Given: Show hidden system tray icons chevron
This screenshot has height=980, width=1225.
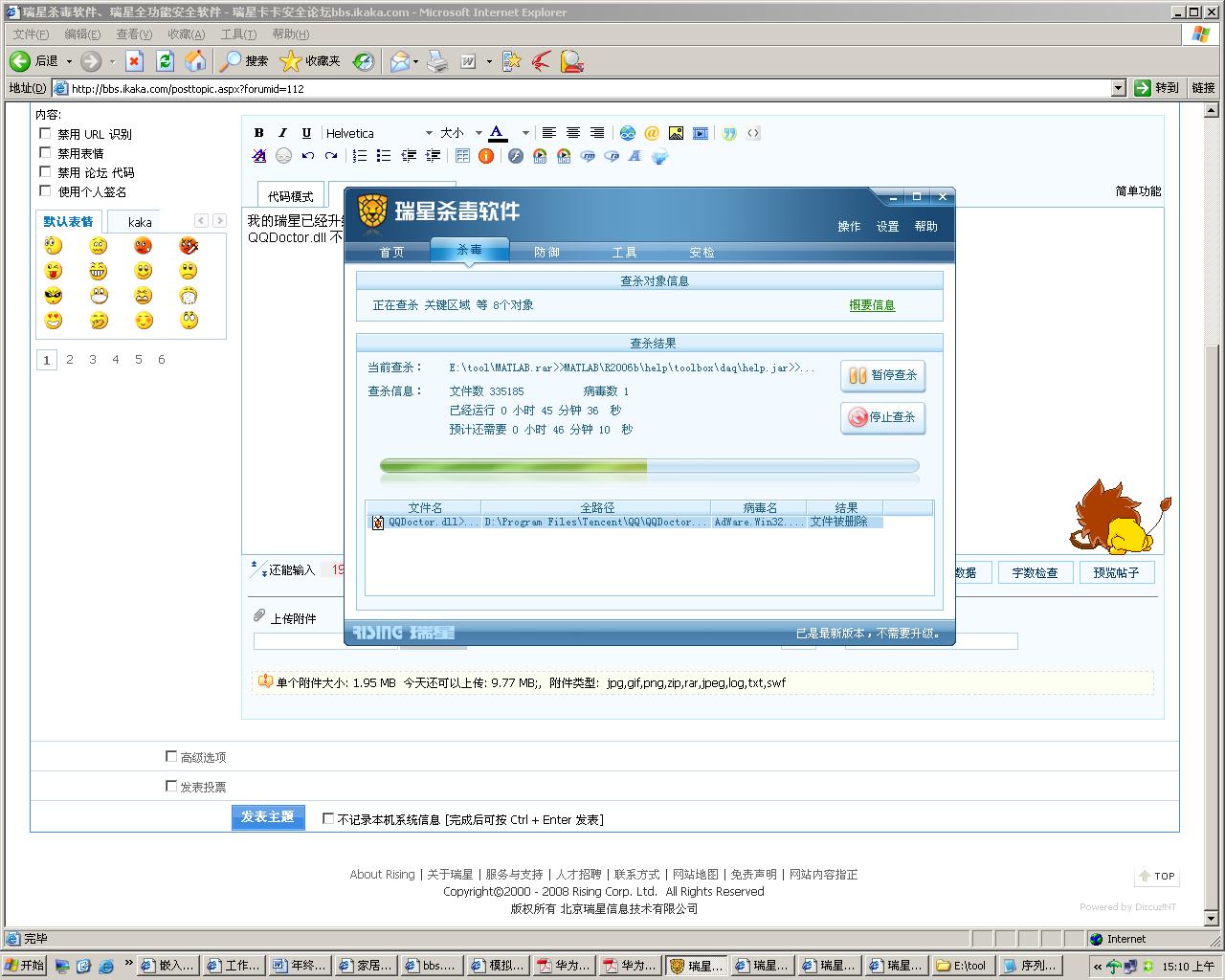Looking at the screenshot, I should click(x=1098, y=967).
